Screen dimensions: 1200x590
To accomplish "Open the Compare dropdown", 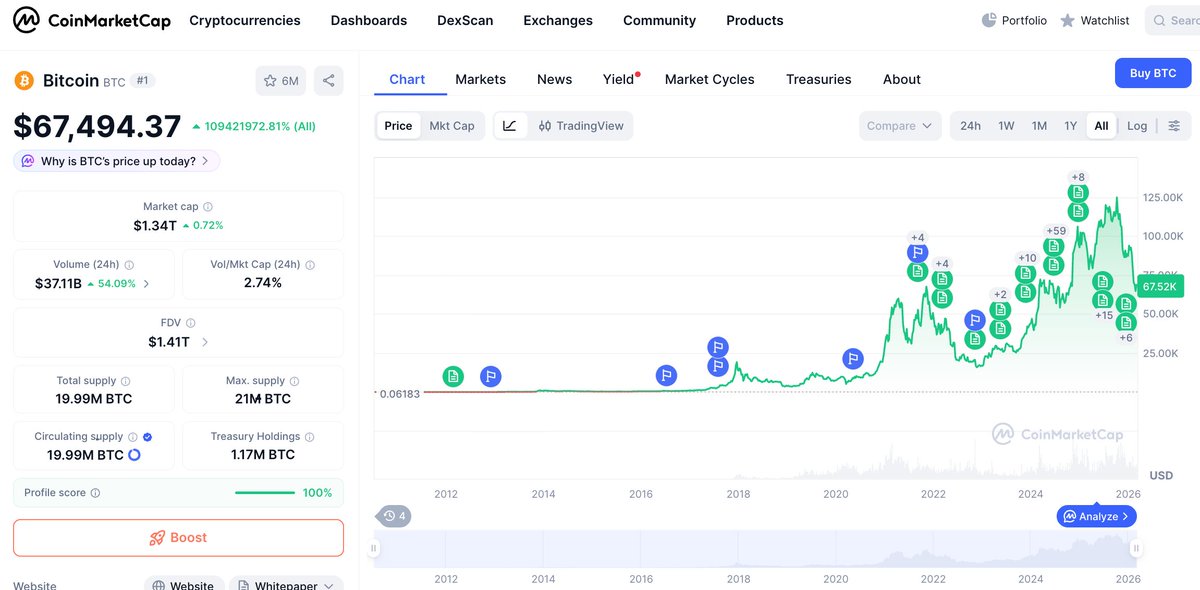I will (900, 126).
